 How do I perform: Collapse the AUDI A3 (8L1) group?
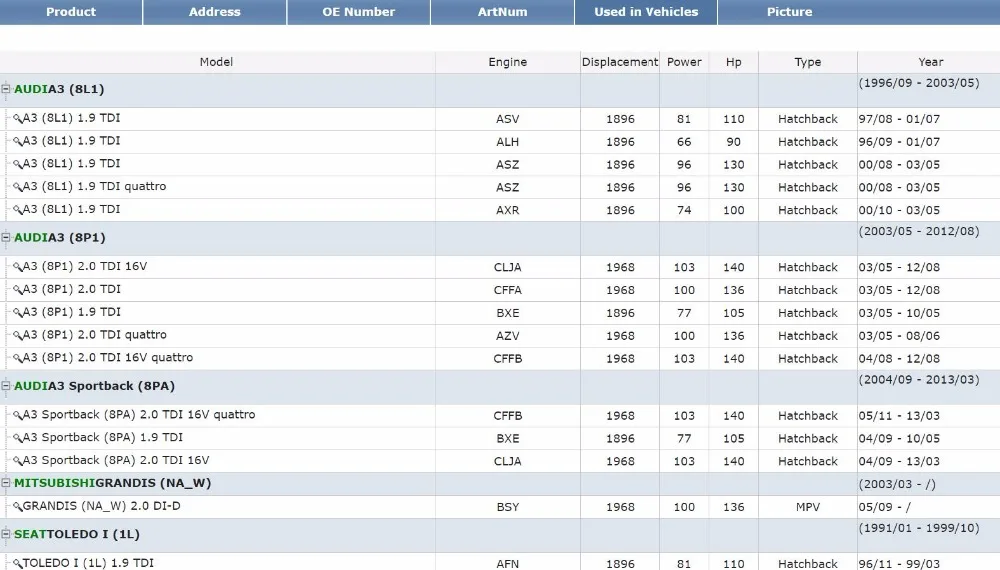click(x=6, y=89)
